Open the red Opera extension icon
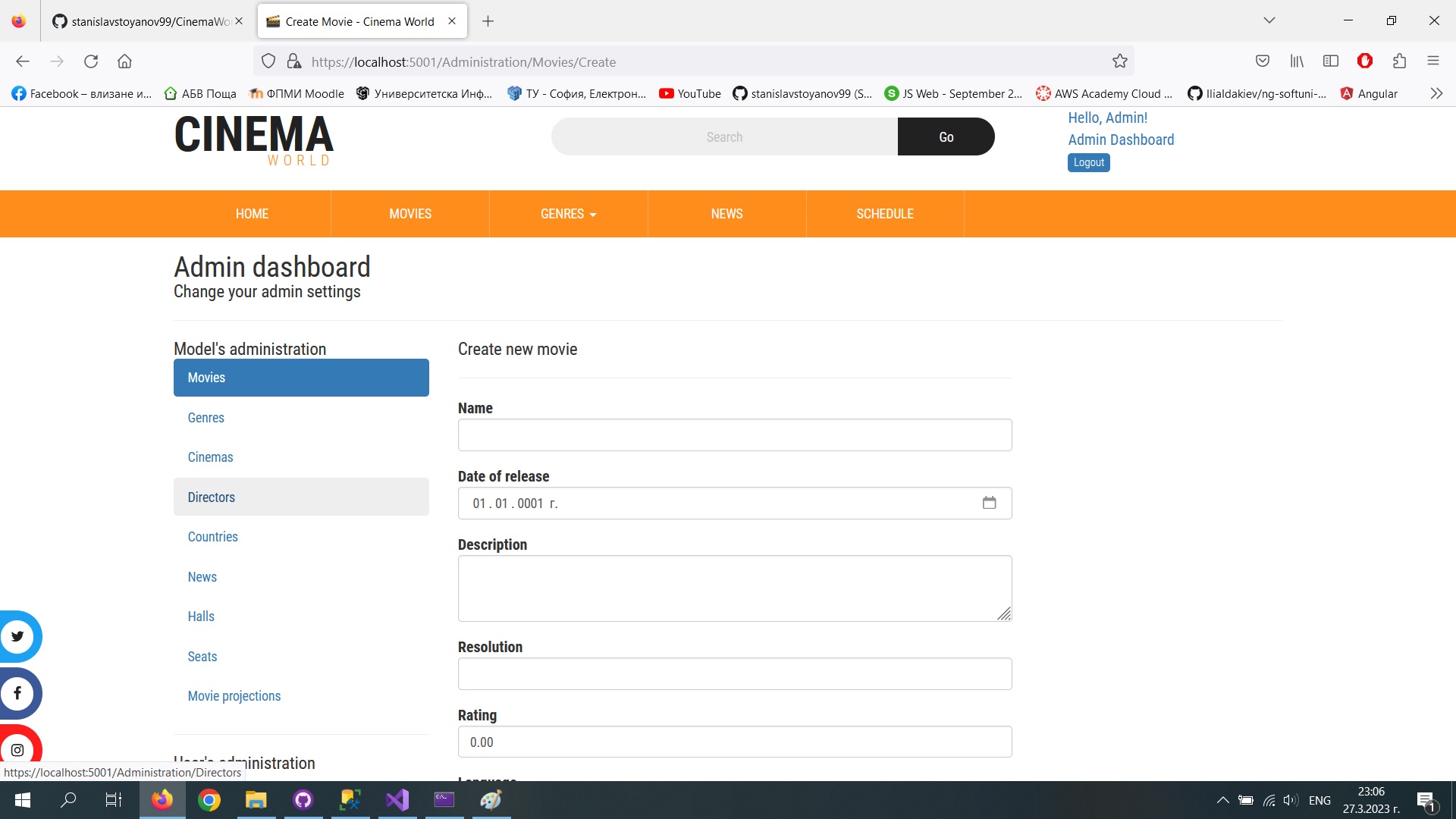 point(1365,61)
